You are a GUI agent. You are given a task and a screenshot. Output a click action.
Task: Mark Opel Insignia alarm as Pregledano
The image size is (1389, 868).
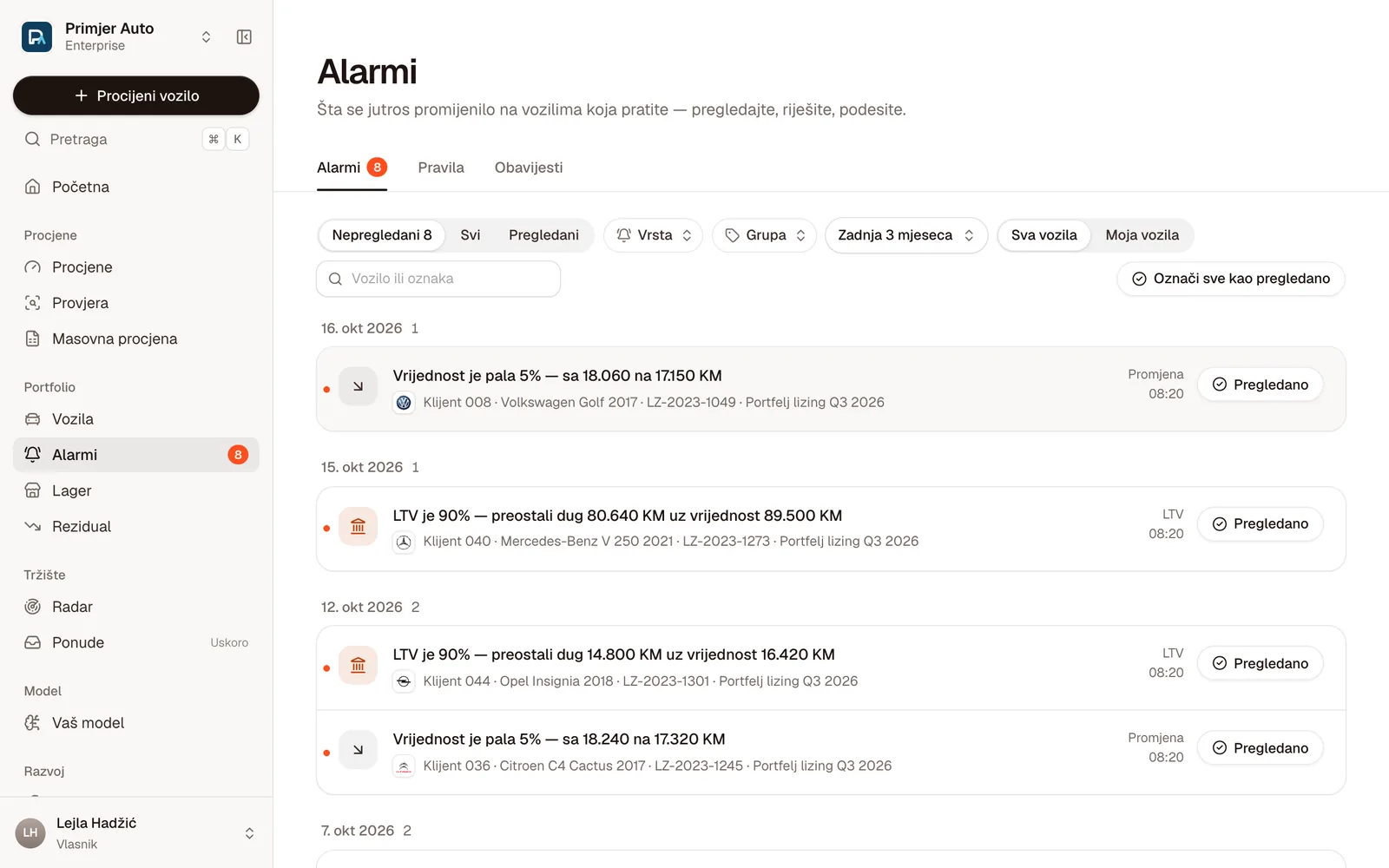1261,663
